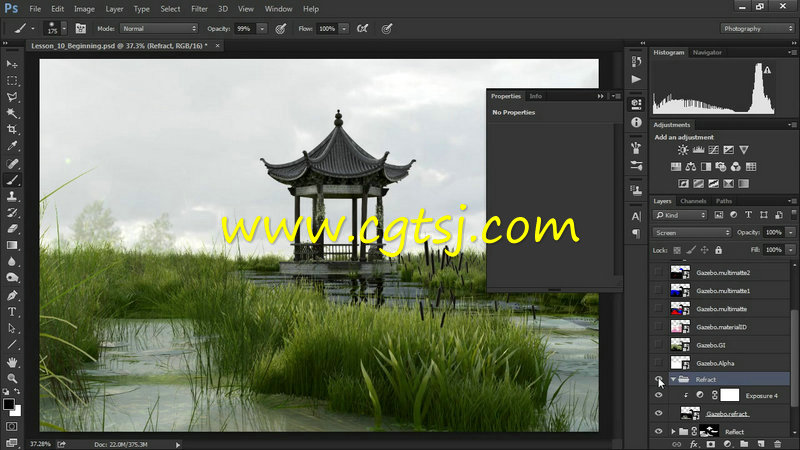The height and width of the screenshot is (450, 800).
Task: Lock all for the layer
Action: (x=718, y=250)
